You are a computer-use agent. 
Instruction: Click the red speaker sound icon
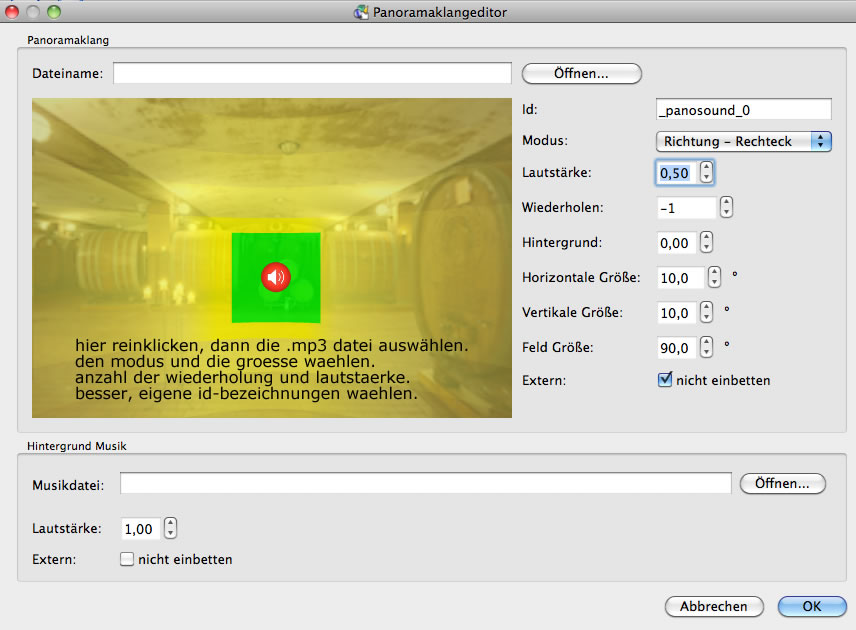pyautogui.click(x=276, y=277)
